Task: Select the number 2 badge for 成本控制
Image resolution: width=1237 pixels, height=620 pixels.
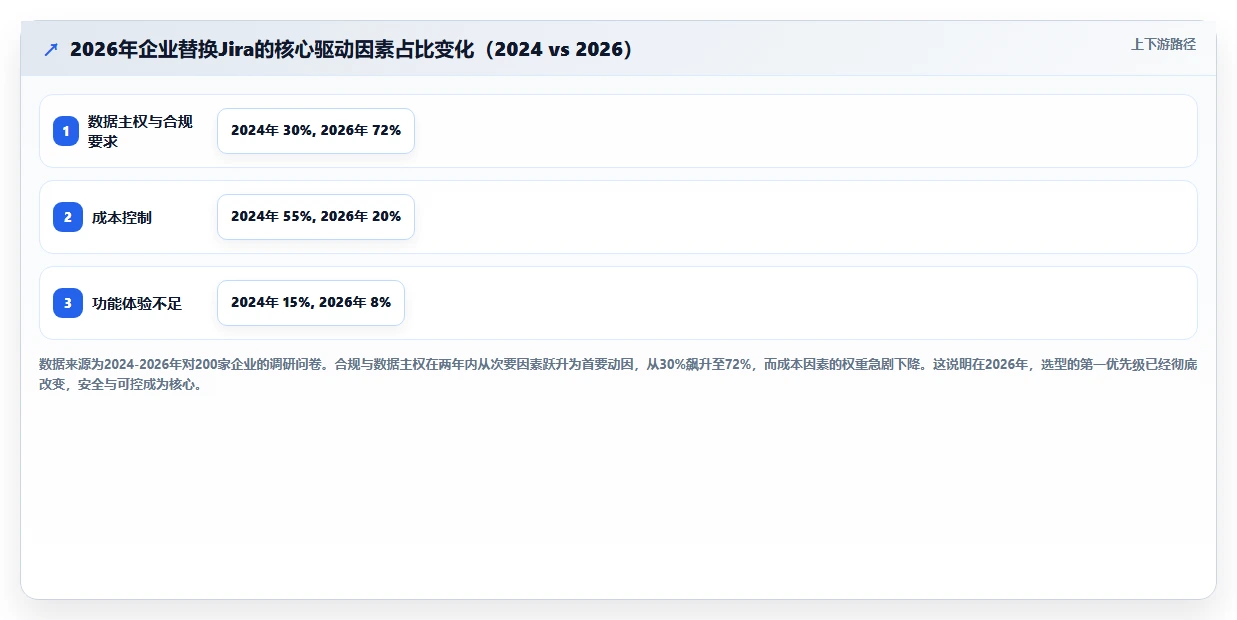Action: point(67,217)
